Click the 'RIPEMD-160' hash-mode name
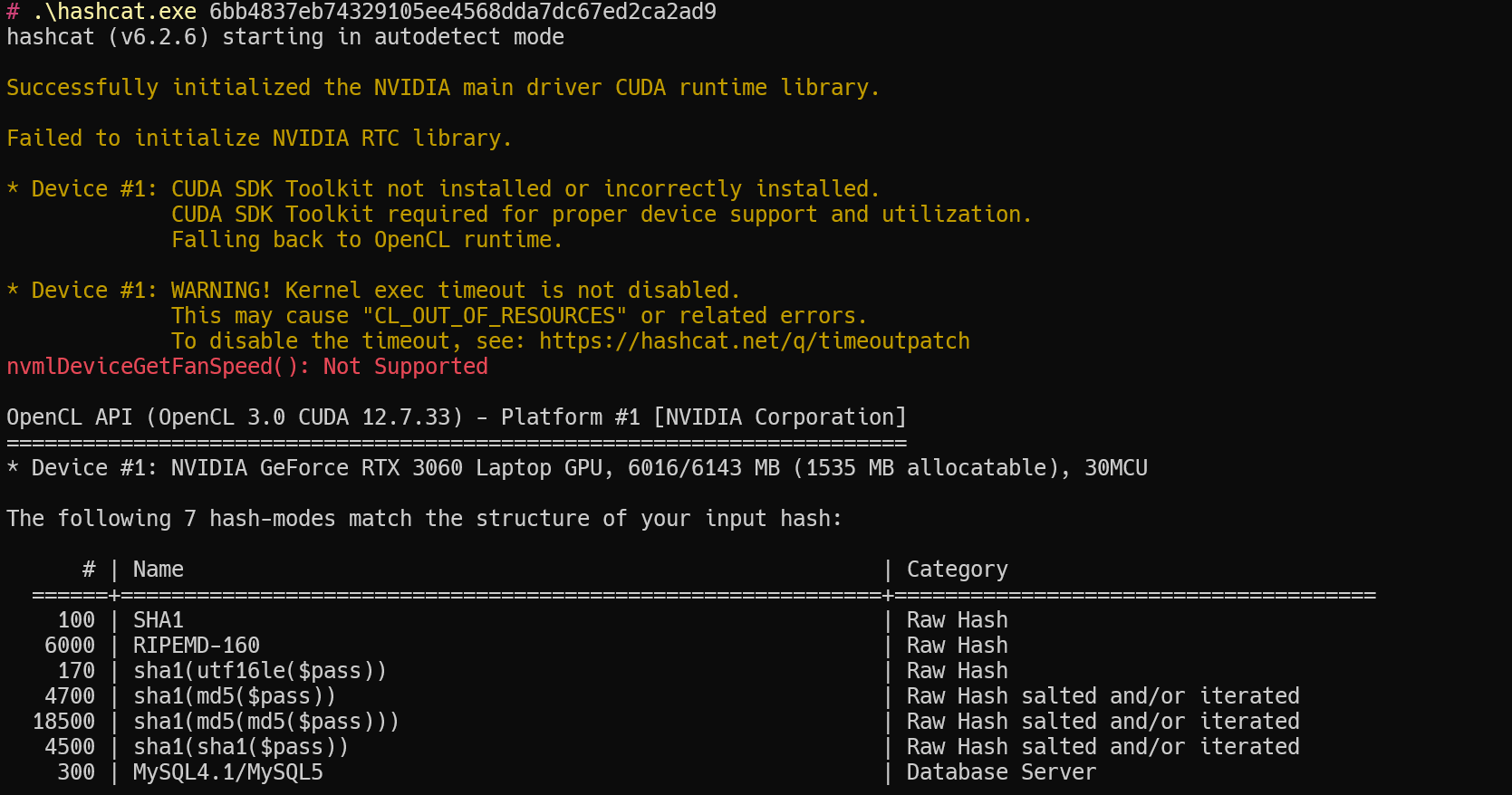 click(197, 646)
